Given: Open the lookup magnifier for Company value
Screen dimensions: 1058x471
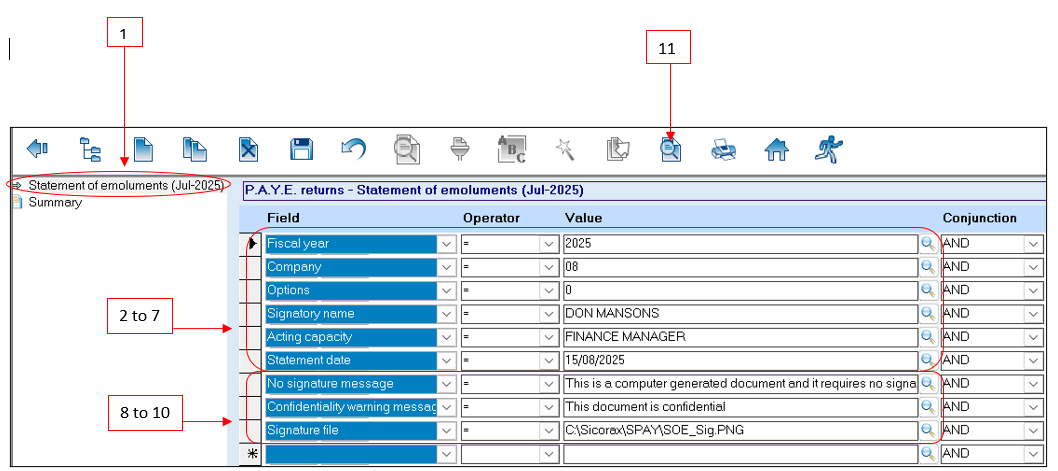Looking at the screenshot, I should point(928,267).
